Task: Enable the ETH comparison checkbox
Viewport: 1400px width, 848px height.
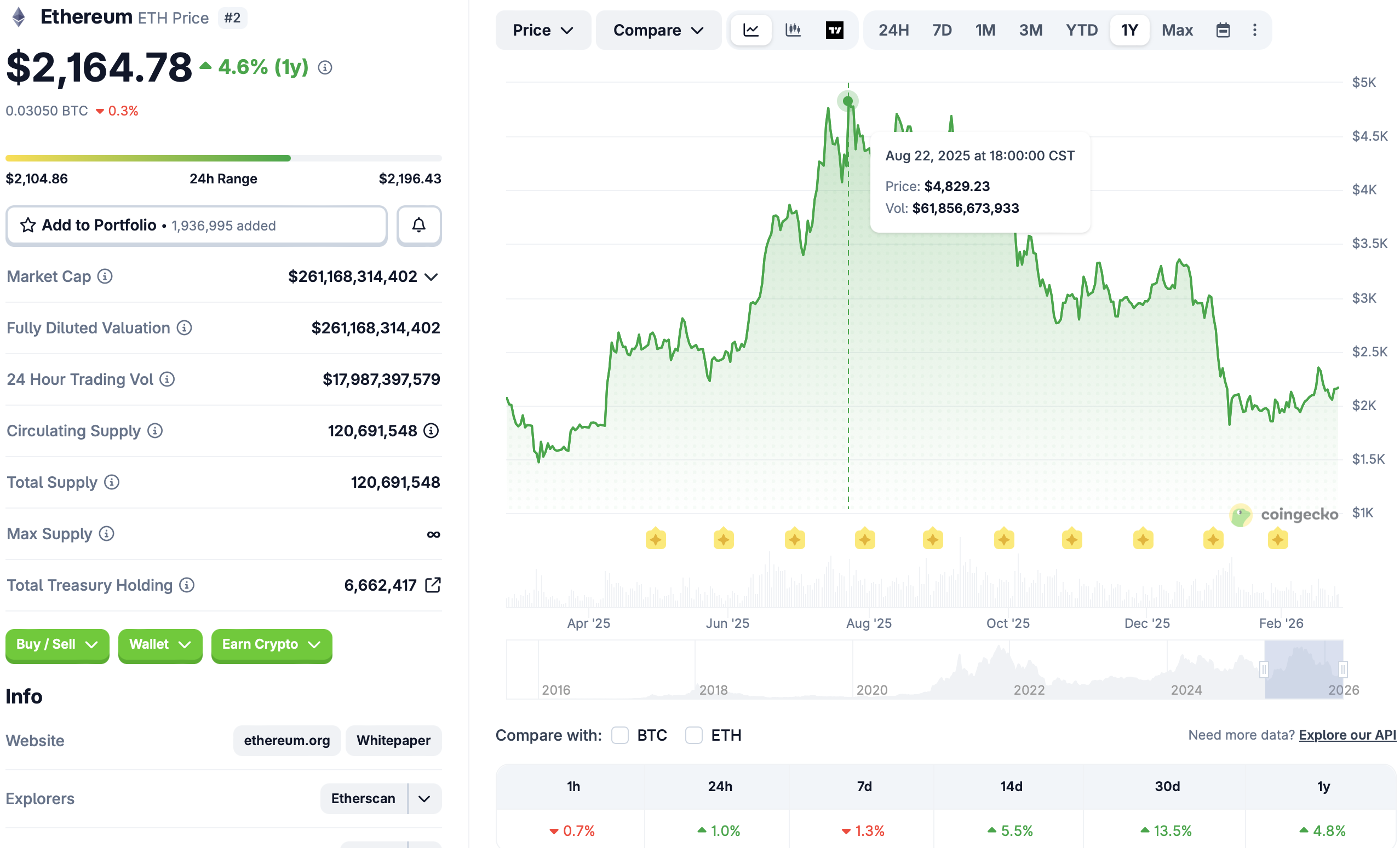Action: click(x=694, y=735)
